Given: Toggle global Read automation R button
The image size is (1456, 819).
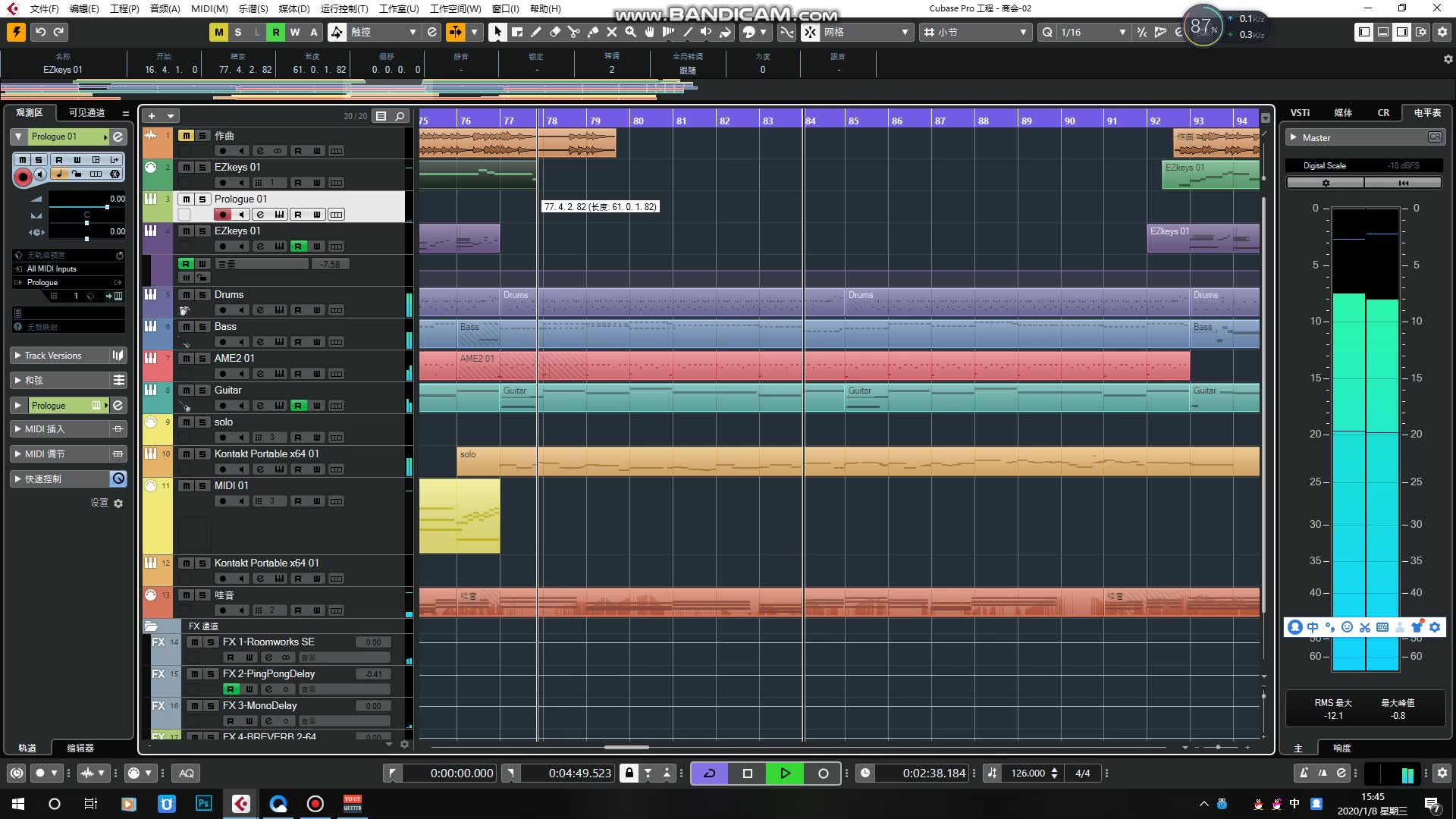Looking at the screenshot, I should point(276,32).
